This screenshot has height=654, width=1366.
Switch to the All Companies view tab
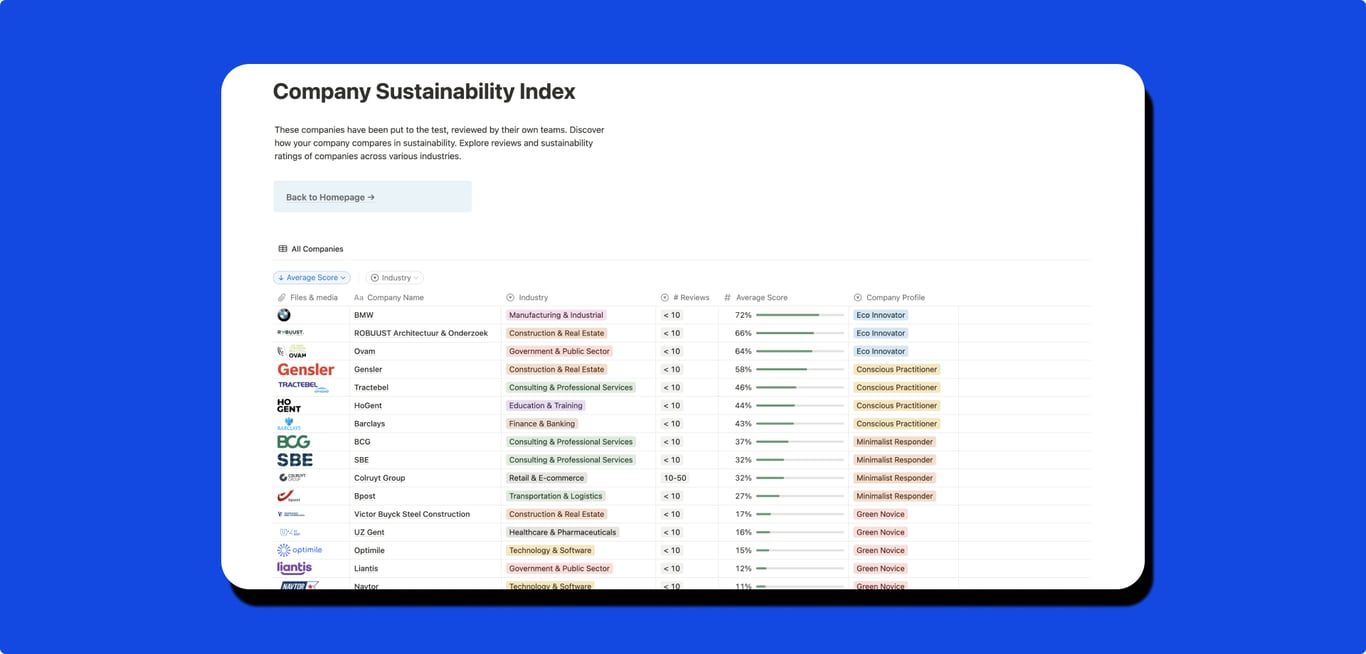(311, 249)
